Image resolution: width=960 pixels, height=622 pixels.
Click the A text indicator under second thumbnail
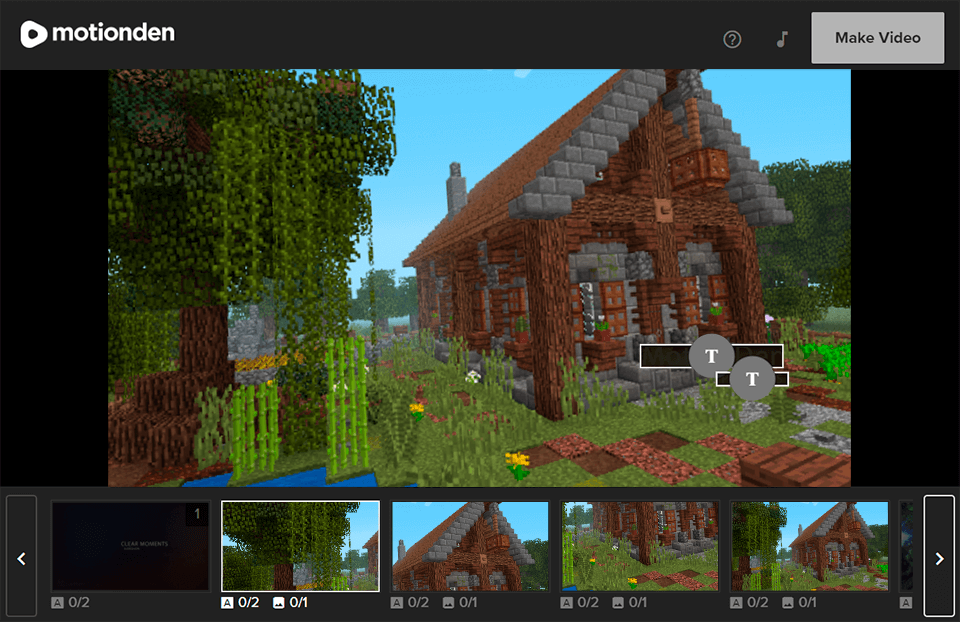[227, 602]
